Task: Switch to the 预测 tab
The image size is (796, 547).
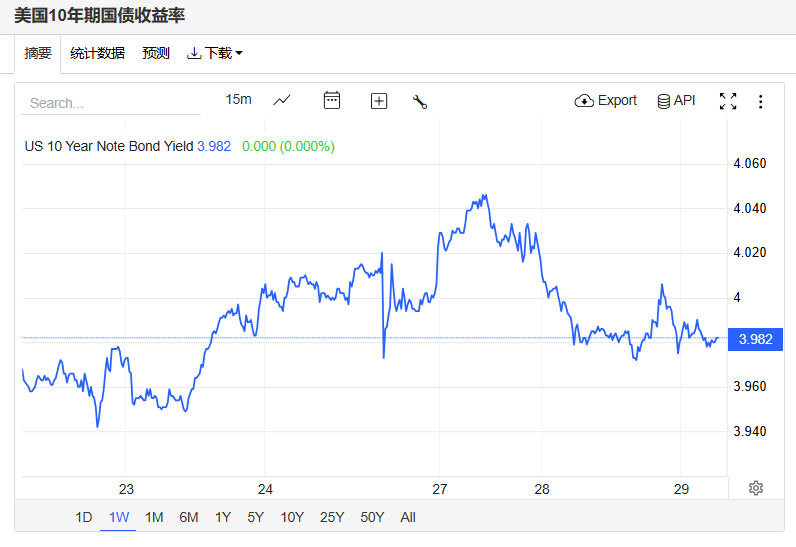Action: point(156,53)
